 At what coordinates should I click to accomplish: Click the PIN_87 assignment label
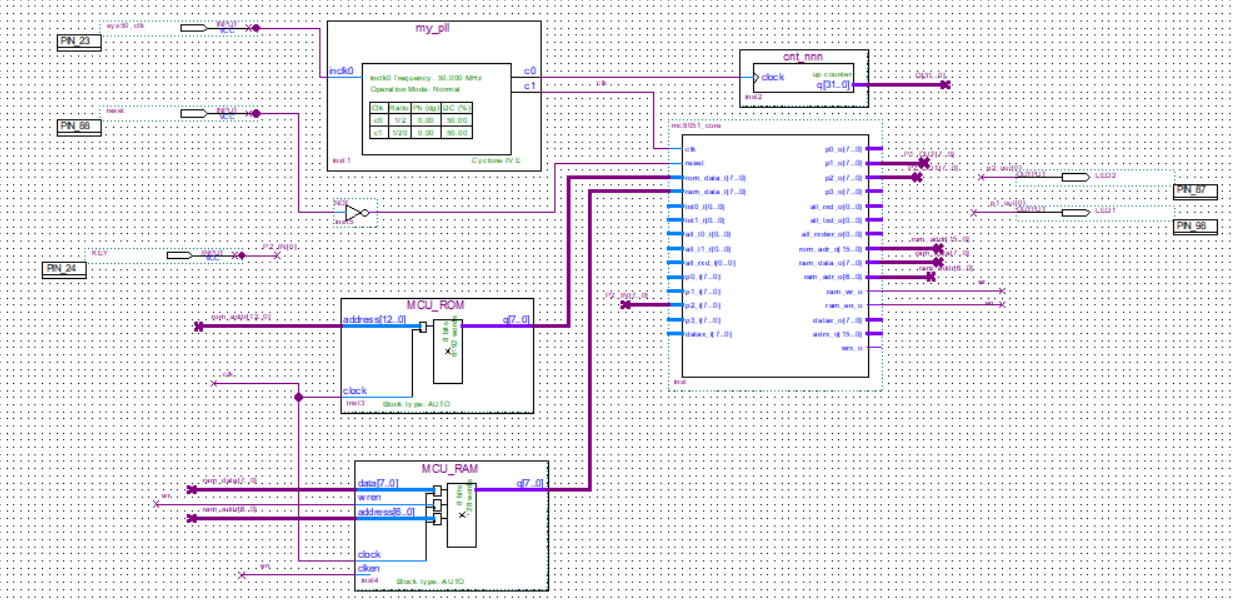coord(1197,190)
